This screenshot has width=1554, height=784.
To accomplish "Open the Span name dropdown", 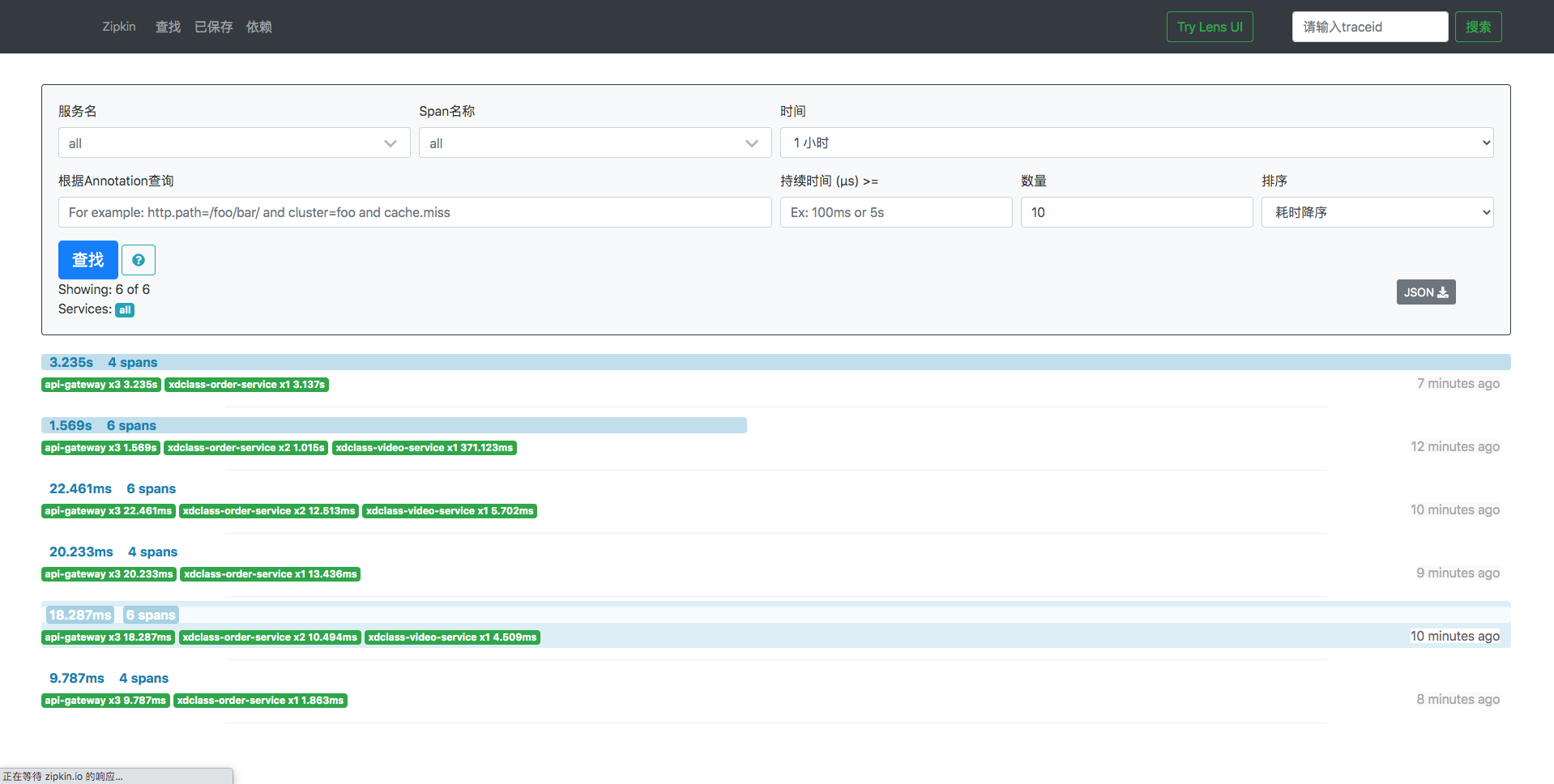I will pos(594,143).
